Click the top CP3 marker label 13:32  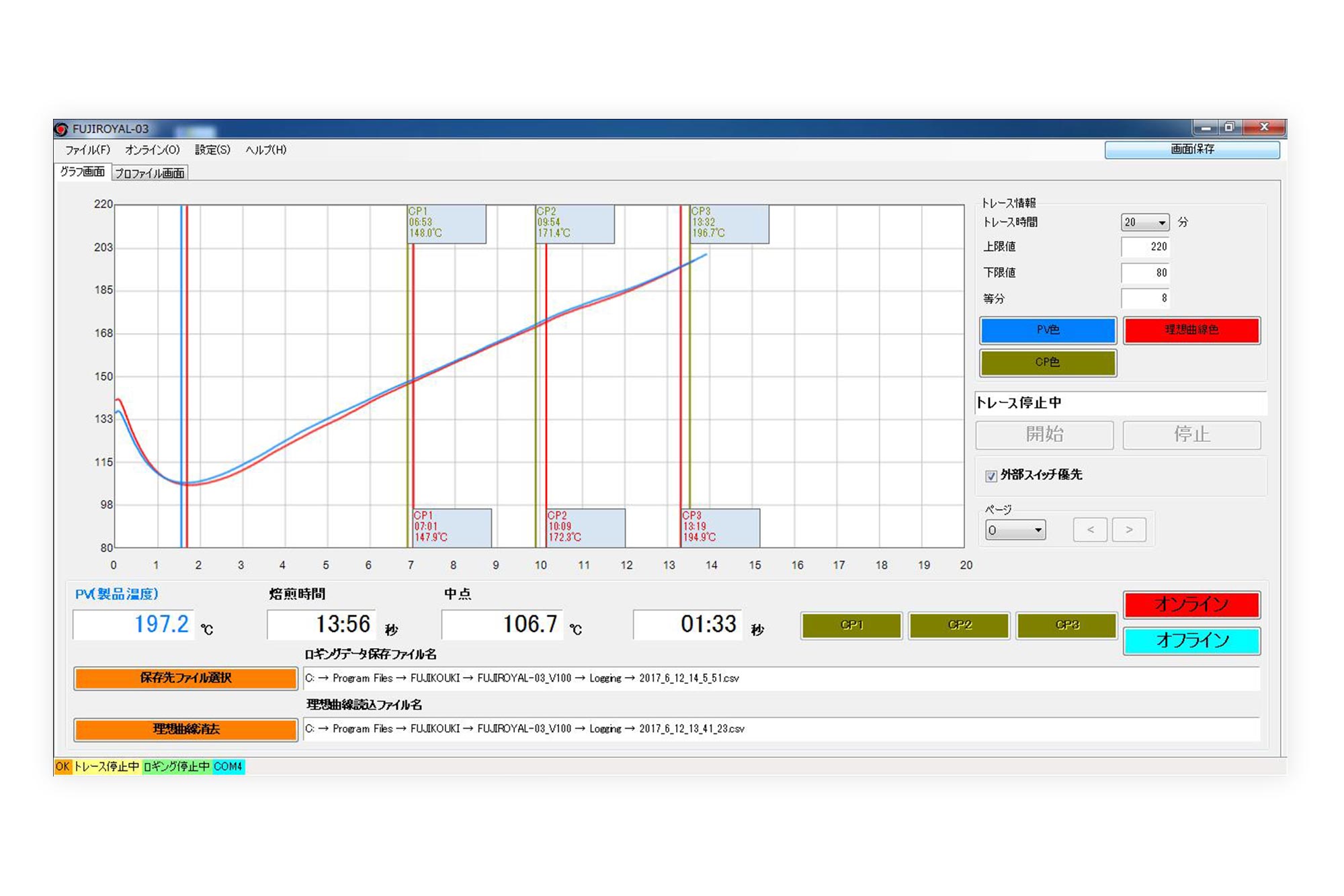tap(730, 224)
